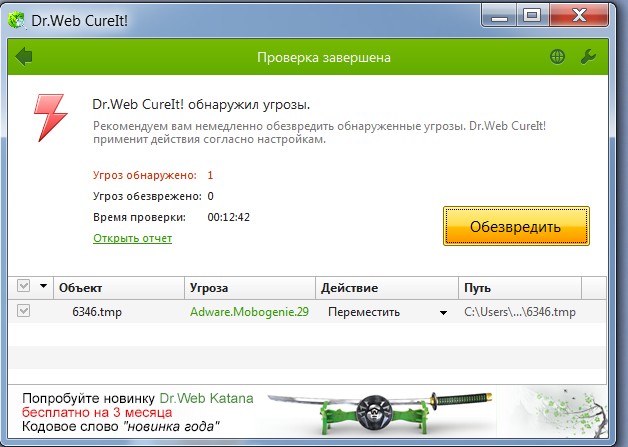628x447 pixels.
Task: Open the Открыть отчет link
Action: [133, 238]
